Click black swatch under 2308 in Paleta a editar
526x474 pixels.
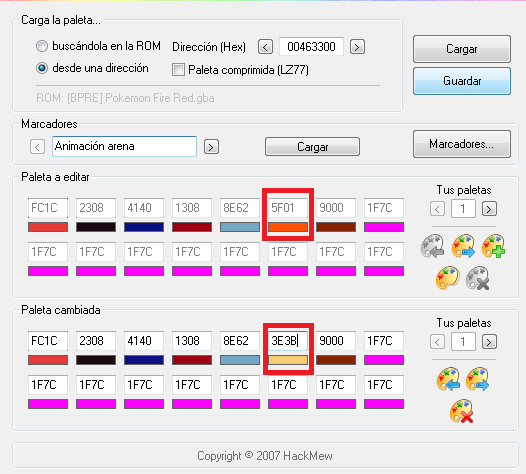click(96, 227)
